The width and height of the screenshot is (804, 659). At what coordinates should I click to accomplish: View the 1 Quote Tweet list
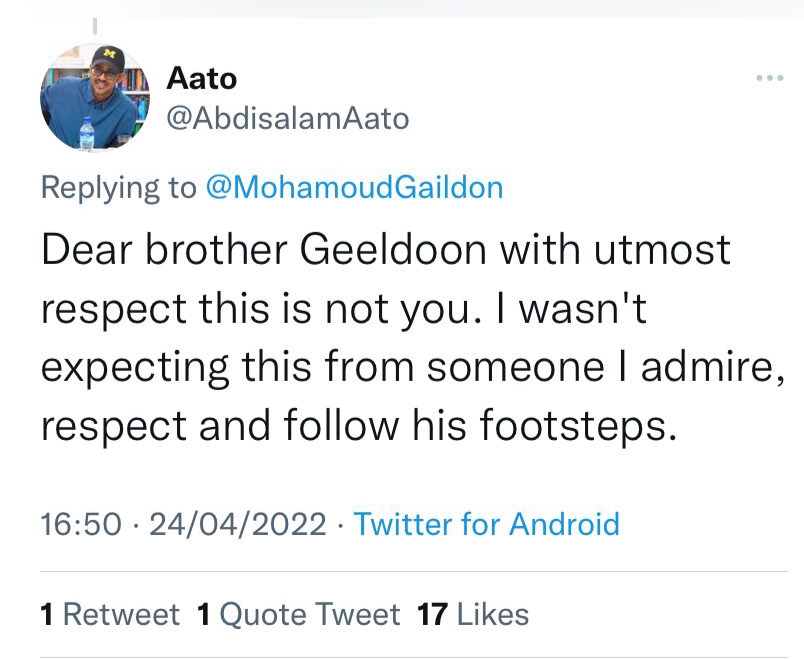pos(299,613)
